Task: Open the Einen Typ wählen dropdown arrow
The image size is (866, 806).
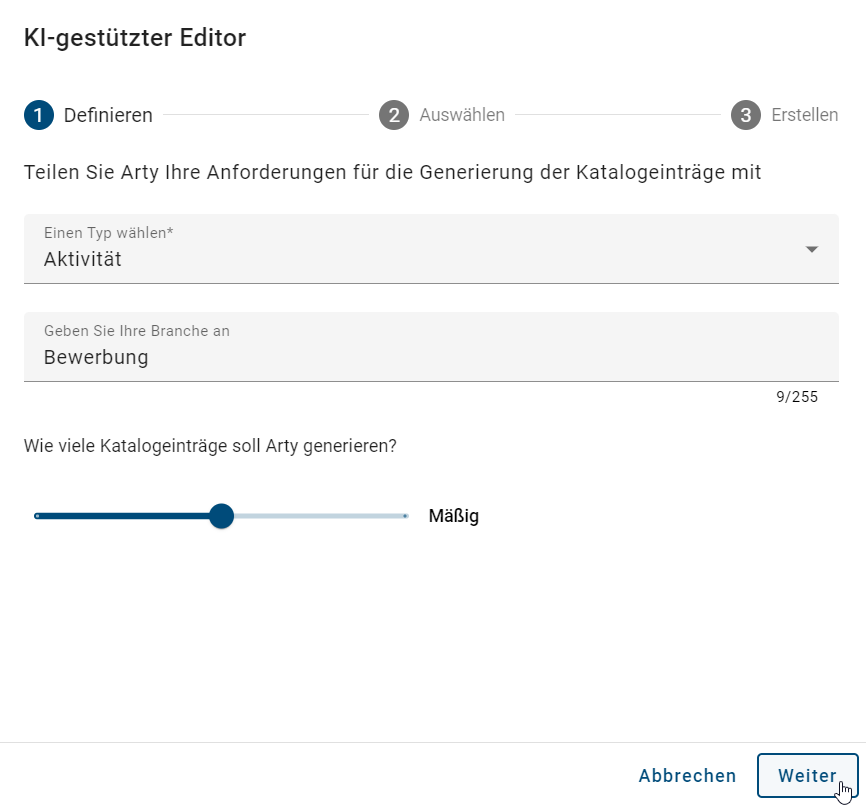Action: 812,249
